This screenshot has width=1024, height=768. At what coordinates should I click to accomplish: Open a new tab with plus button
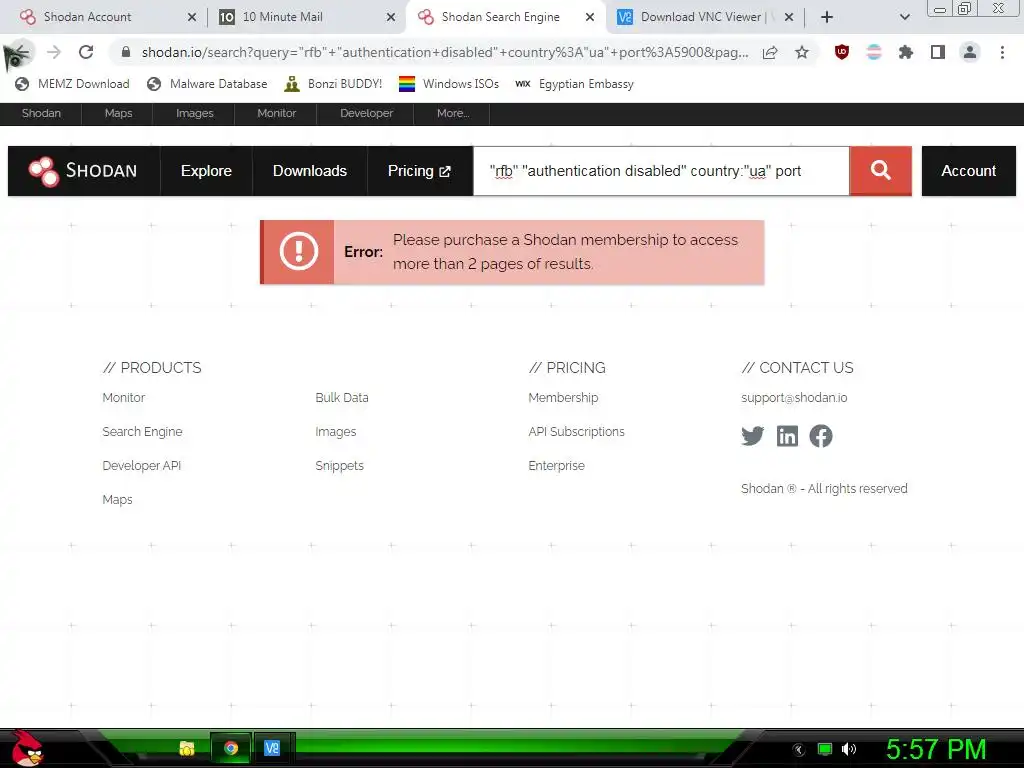(x=827, y=17)
